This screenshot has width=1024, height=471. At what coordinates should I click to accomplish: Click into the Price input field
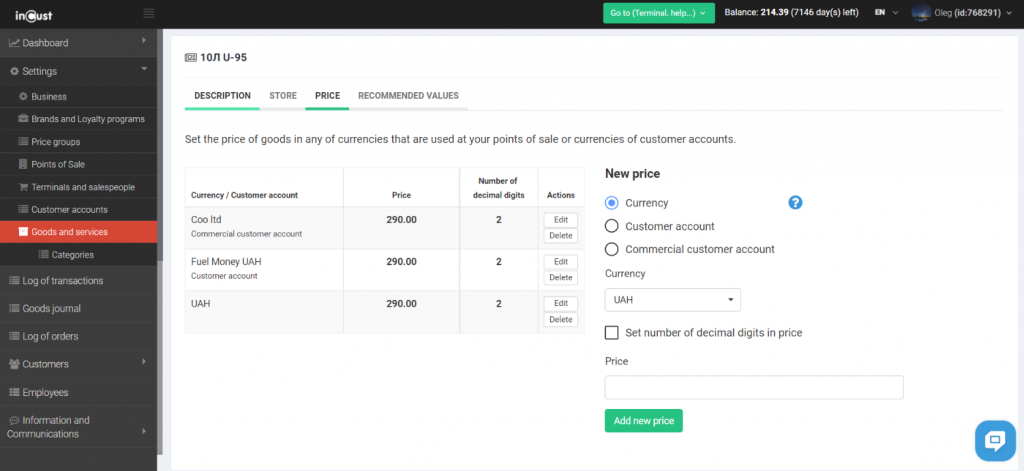pos(753,387)
